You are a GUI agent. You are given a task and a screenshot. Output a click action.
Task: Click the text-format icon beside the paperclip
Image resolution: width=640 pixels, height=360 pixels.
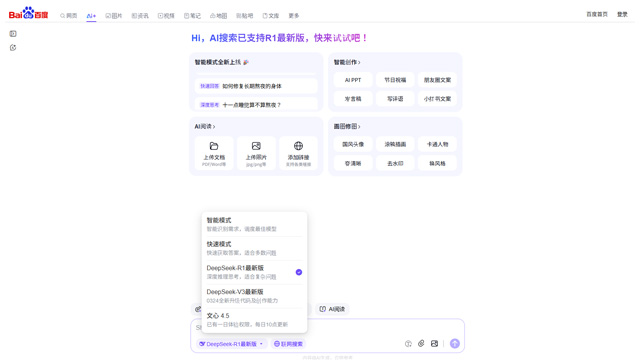tap(408, 344)
